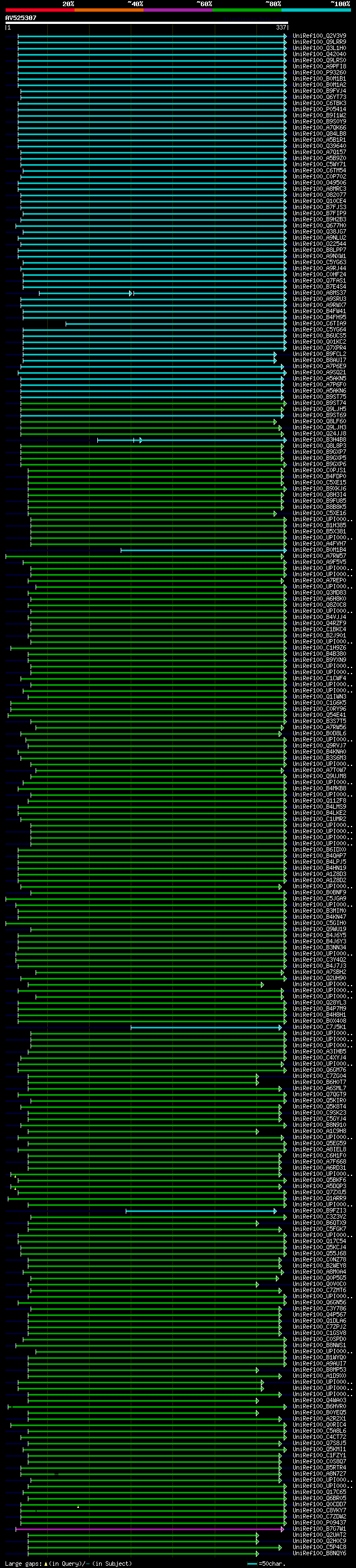Select label UniRef100_O22544
Viewport: 356px width, 1568px height.
(319, 244)
